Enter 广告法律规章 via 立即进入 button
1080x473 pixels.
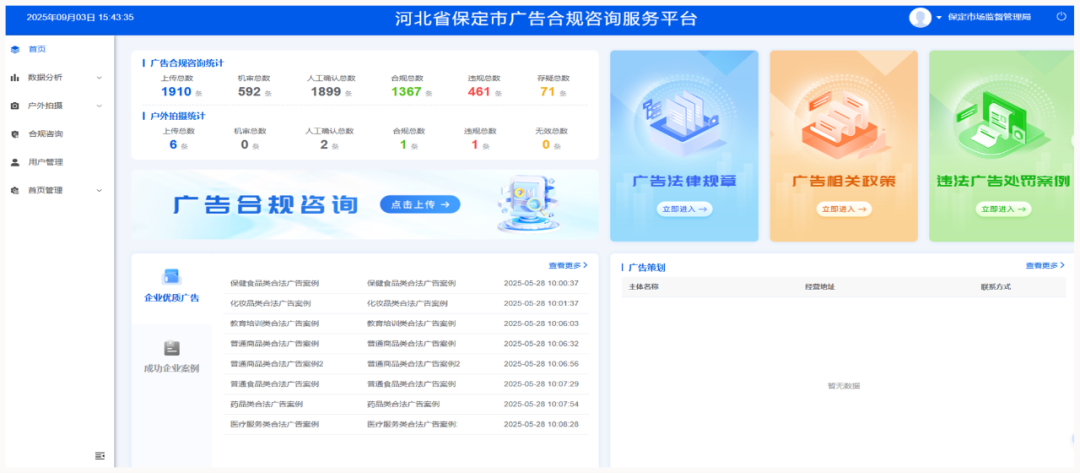point(684,209)
